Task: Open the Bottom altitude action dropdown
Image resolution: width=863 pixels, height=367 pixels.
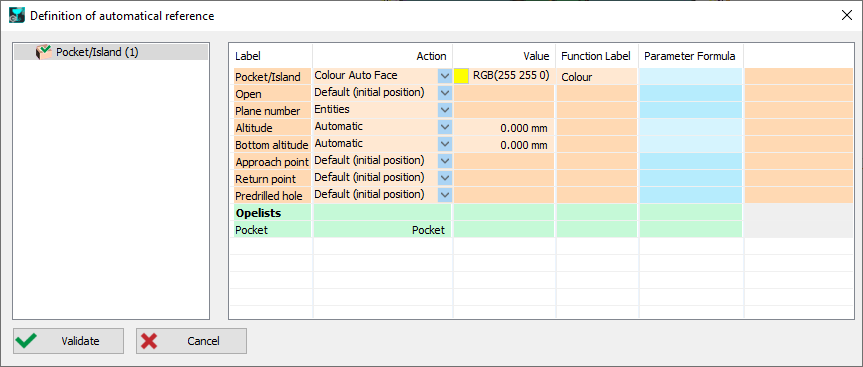Action: coord(445,144)
